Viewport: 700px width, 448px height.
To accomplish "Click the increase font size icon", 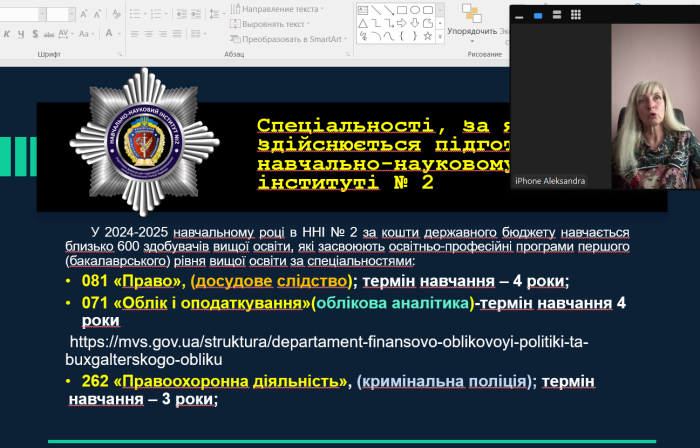I will 83,14.
